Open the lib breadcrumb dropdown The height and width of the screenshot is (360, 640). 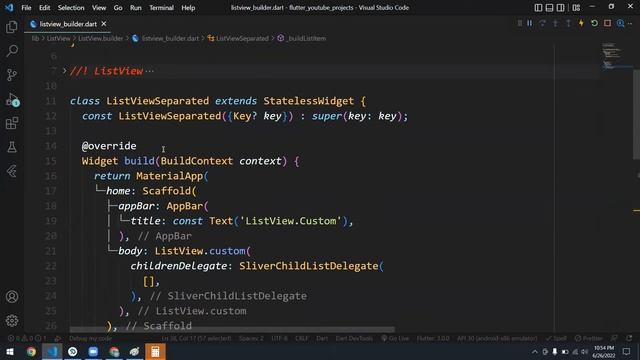pos(36,38)
